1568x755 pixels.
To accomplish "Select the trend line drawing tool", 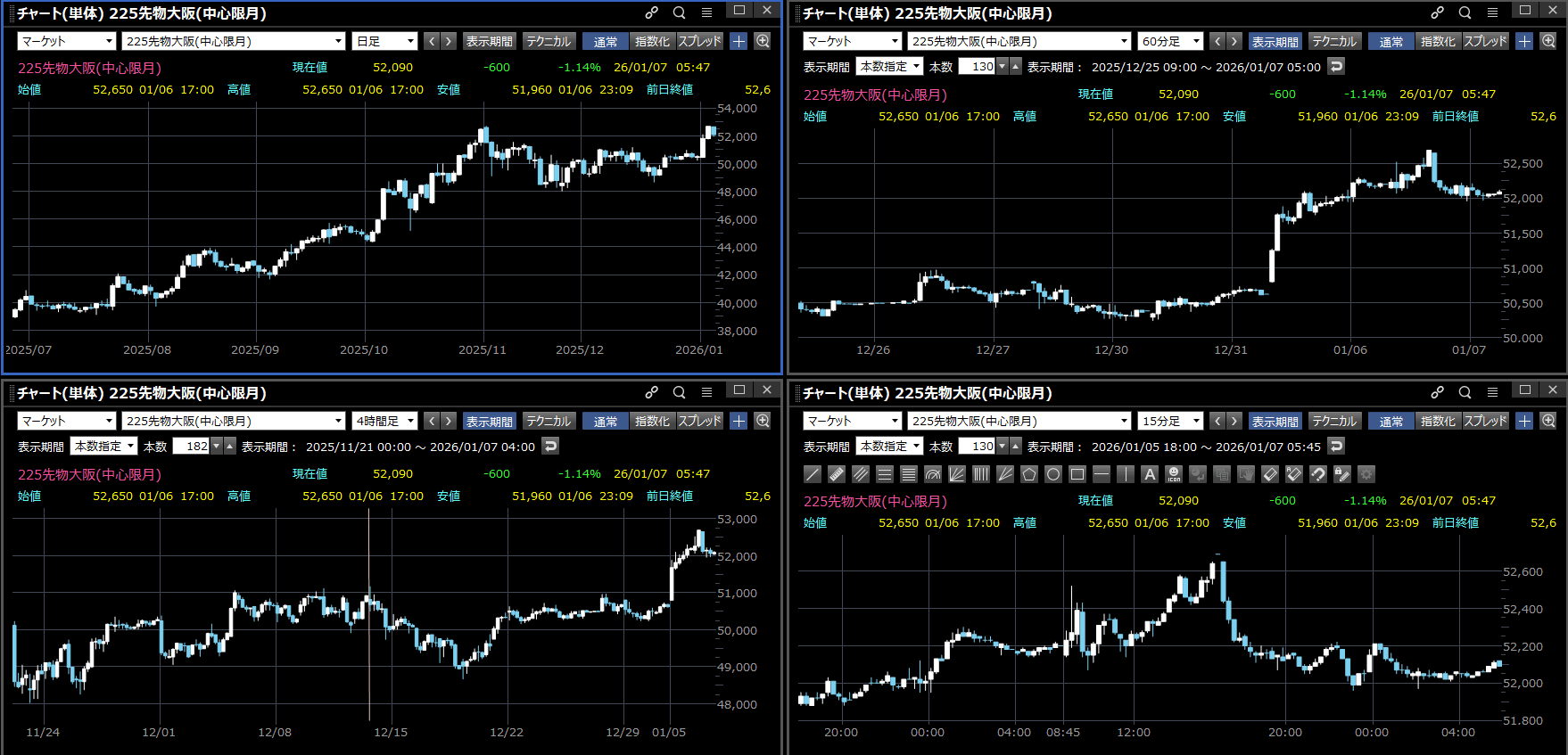I will pos(813,474).
